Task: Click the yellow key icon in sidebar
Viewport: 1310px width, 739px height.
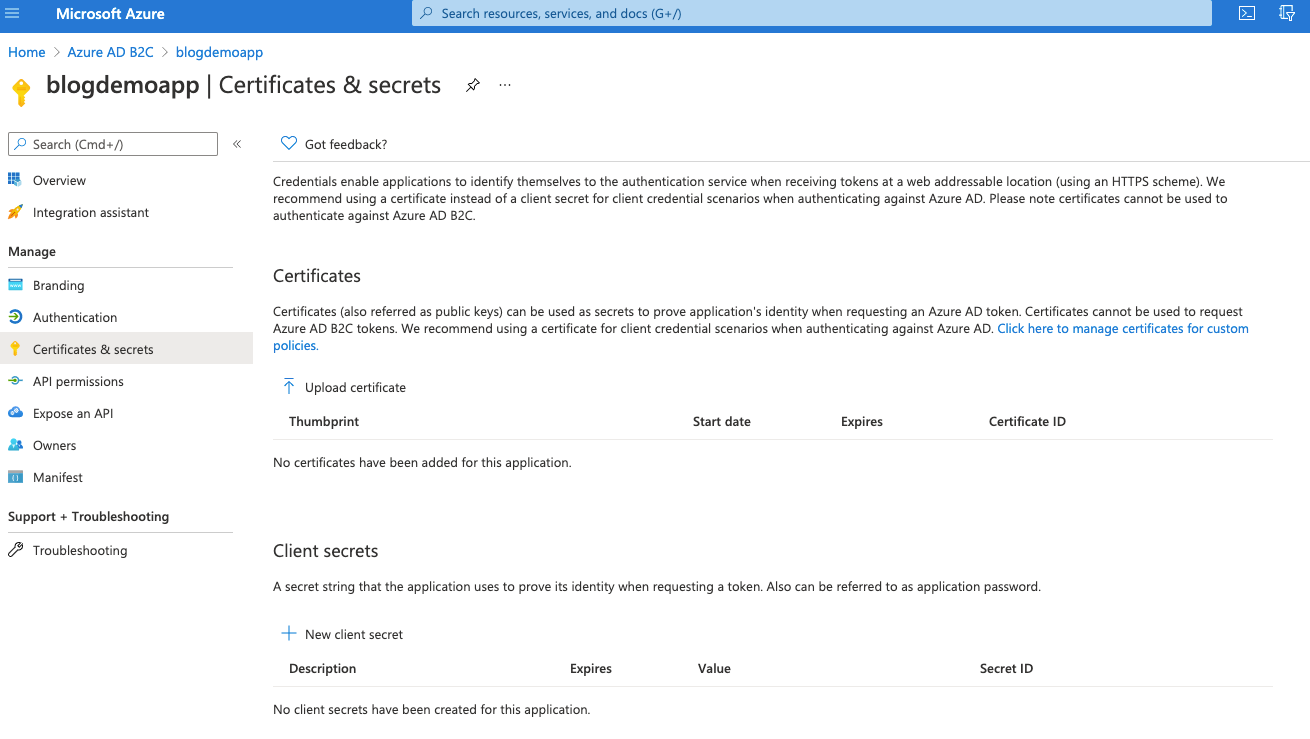Action: 15,349
